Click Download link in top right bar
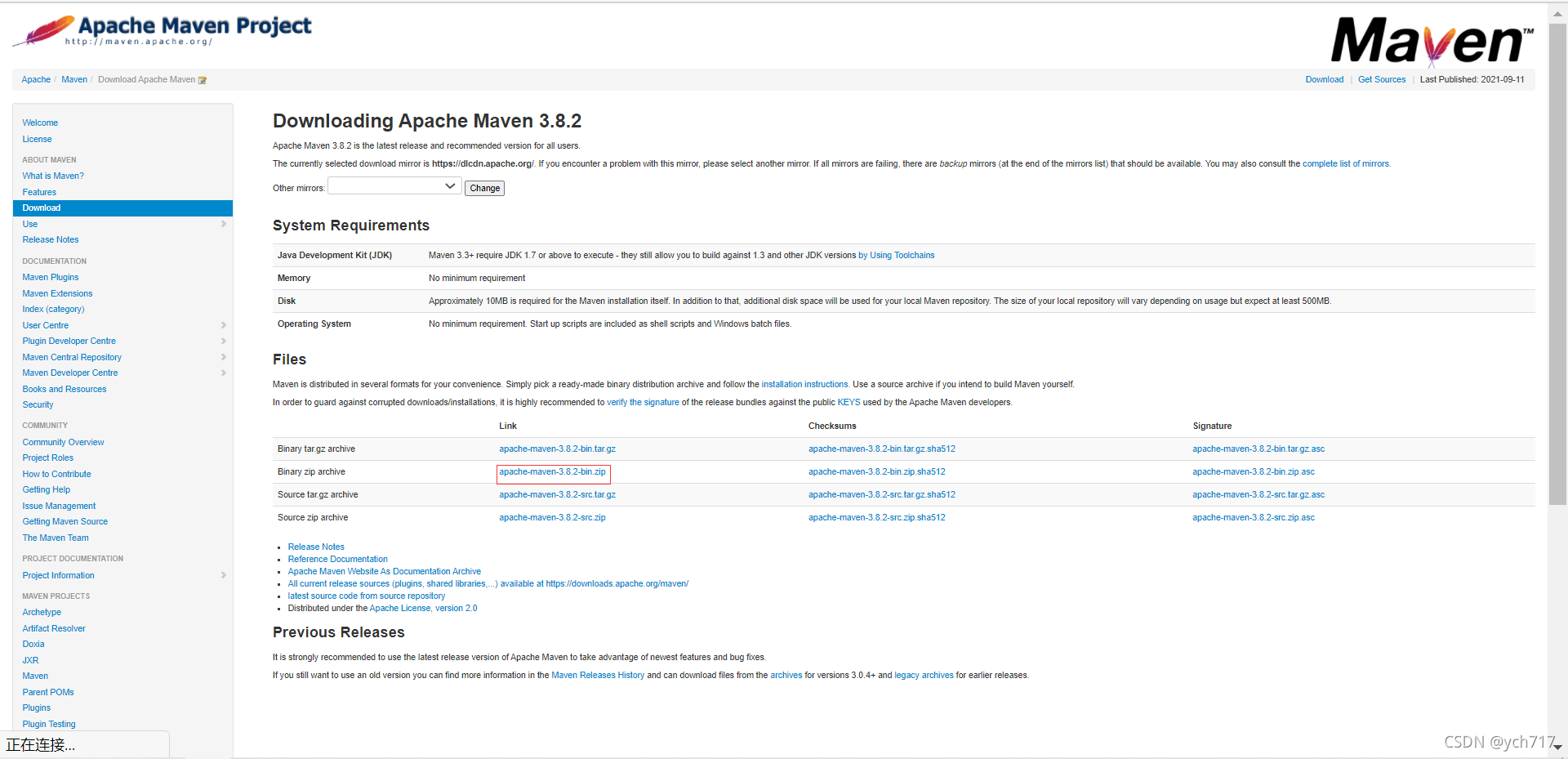The height and width of the screenshot is (759, 1568). (x=1325, y=79)
